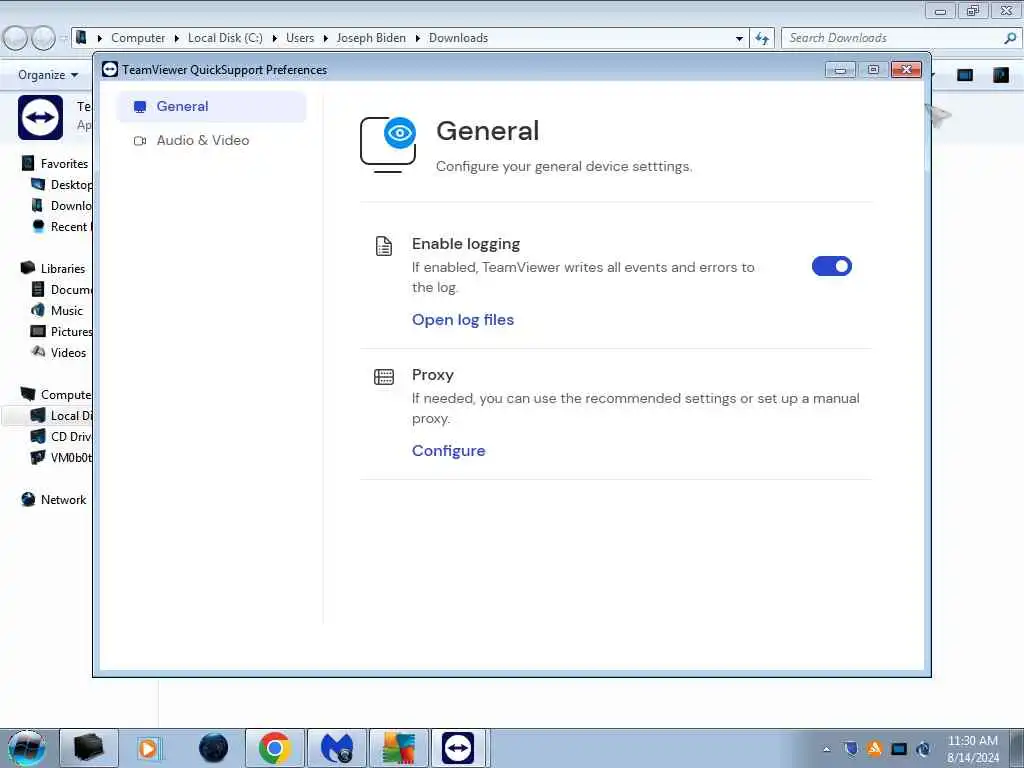1024x768 pixels.
Task: Open Libraries in Explorer navigation pane
Action: [x=63, y=268]
